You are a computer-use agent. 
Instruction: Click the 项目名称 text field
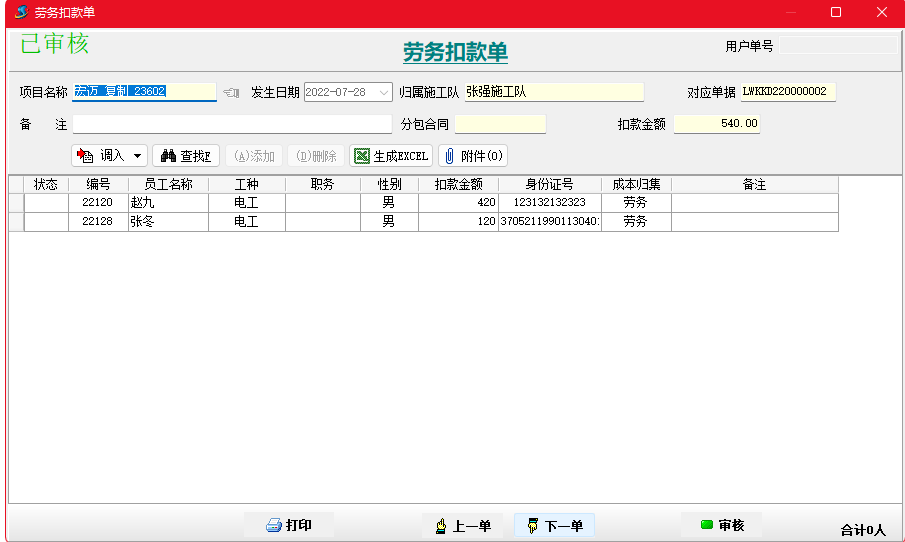pyautogui.click(x=144, y=92)
